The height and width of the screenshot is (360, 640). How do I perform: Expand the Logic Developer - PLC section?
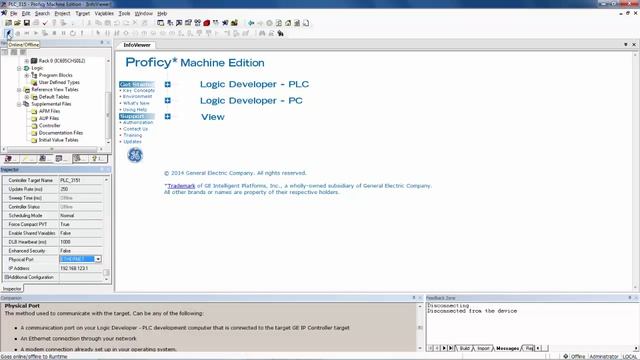pyautogui.click(x=167, y=84)
